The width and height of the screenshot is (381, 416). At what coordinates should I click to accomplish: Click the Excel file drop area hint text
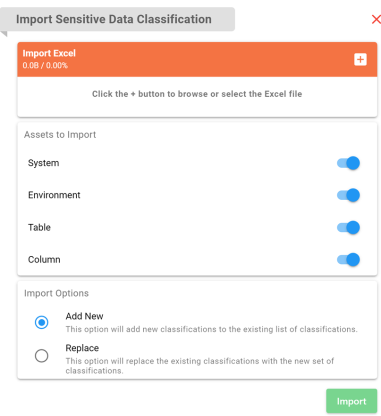[197, 94]
